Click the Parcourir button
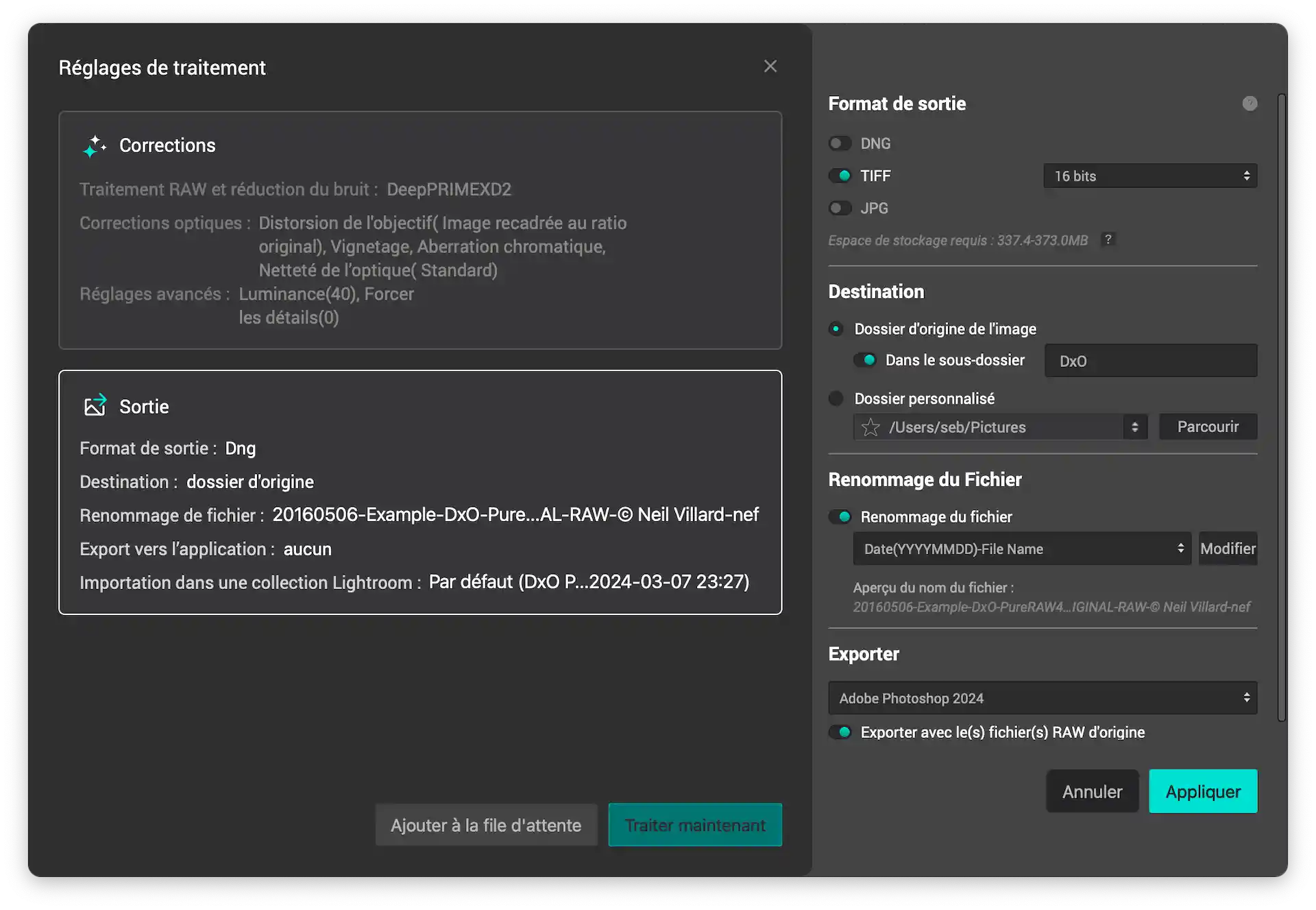 click(1208, 427)
